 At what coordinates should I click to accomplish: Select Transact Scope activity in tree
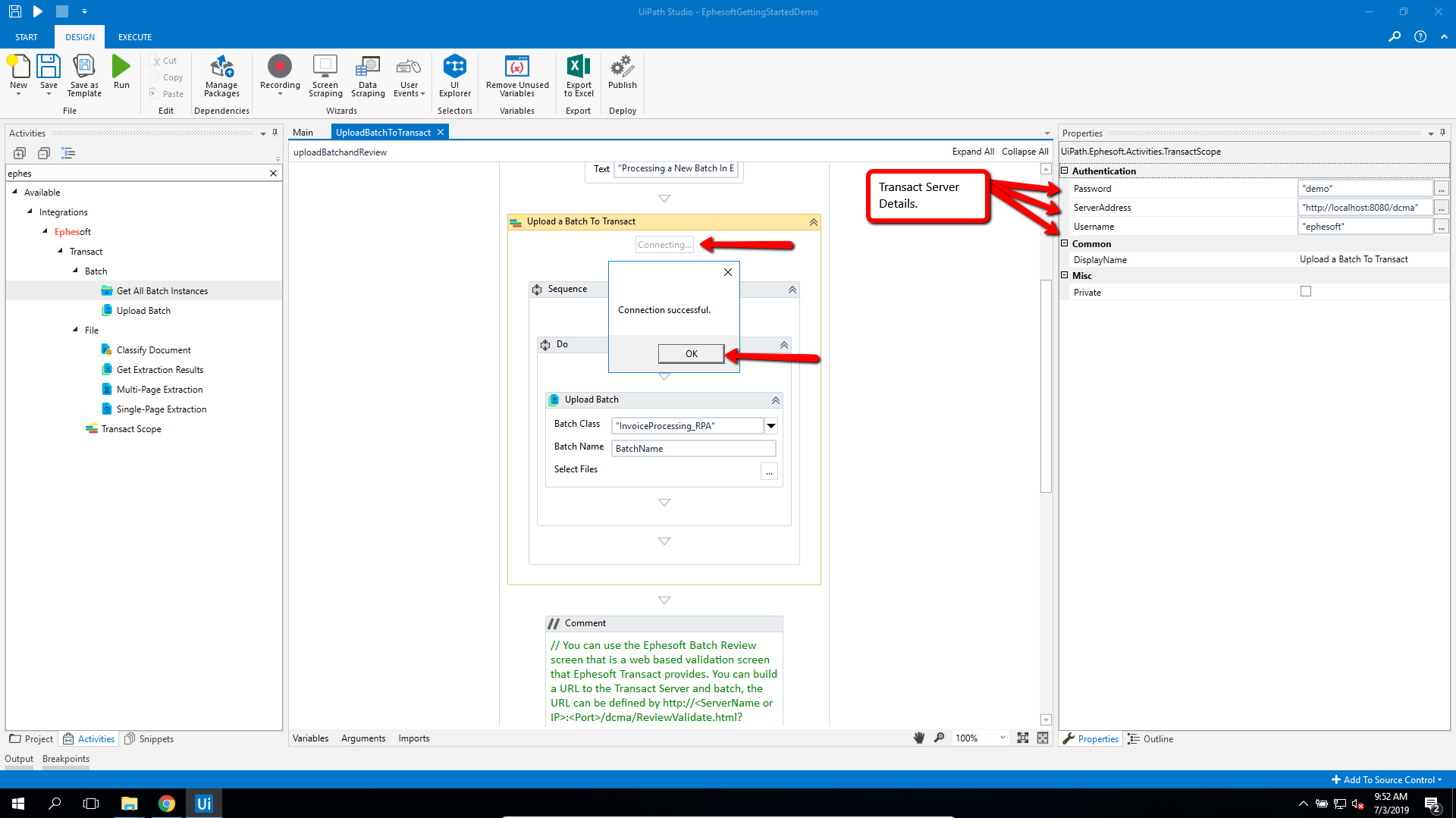(x=130, y=428)
